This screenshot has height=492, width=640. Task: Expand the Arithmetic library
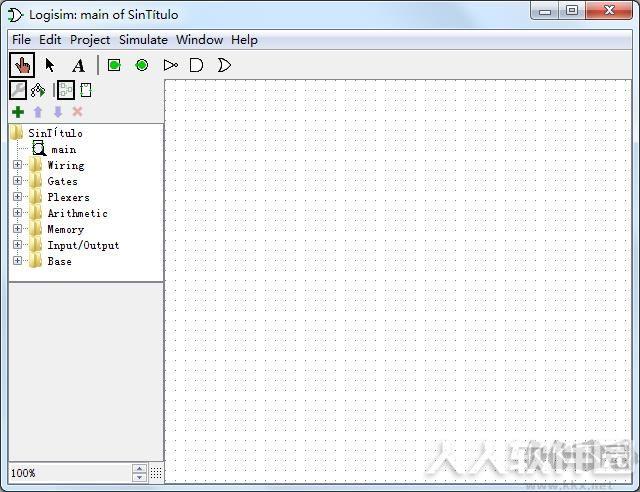[x=17, y=212]
